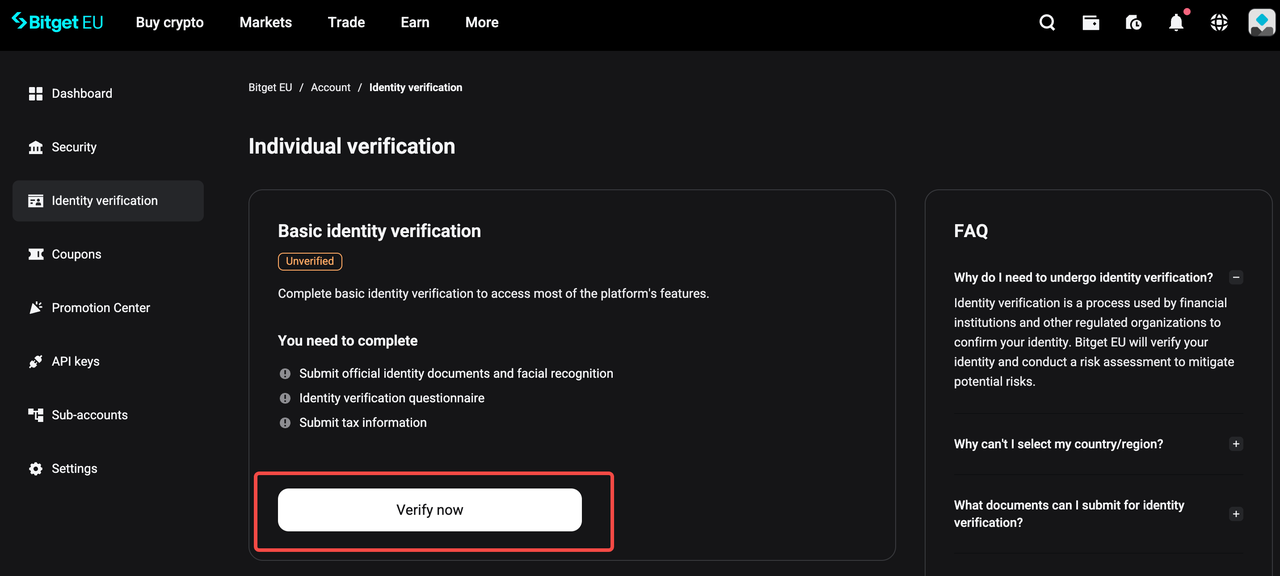The image size is (1280, 576).
Task: Click the 'Identity verification' breadcrumb text
Action: [x=416, y=88]
